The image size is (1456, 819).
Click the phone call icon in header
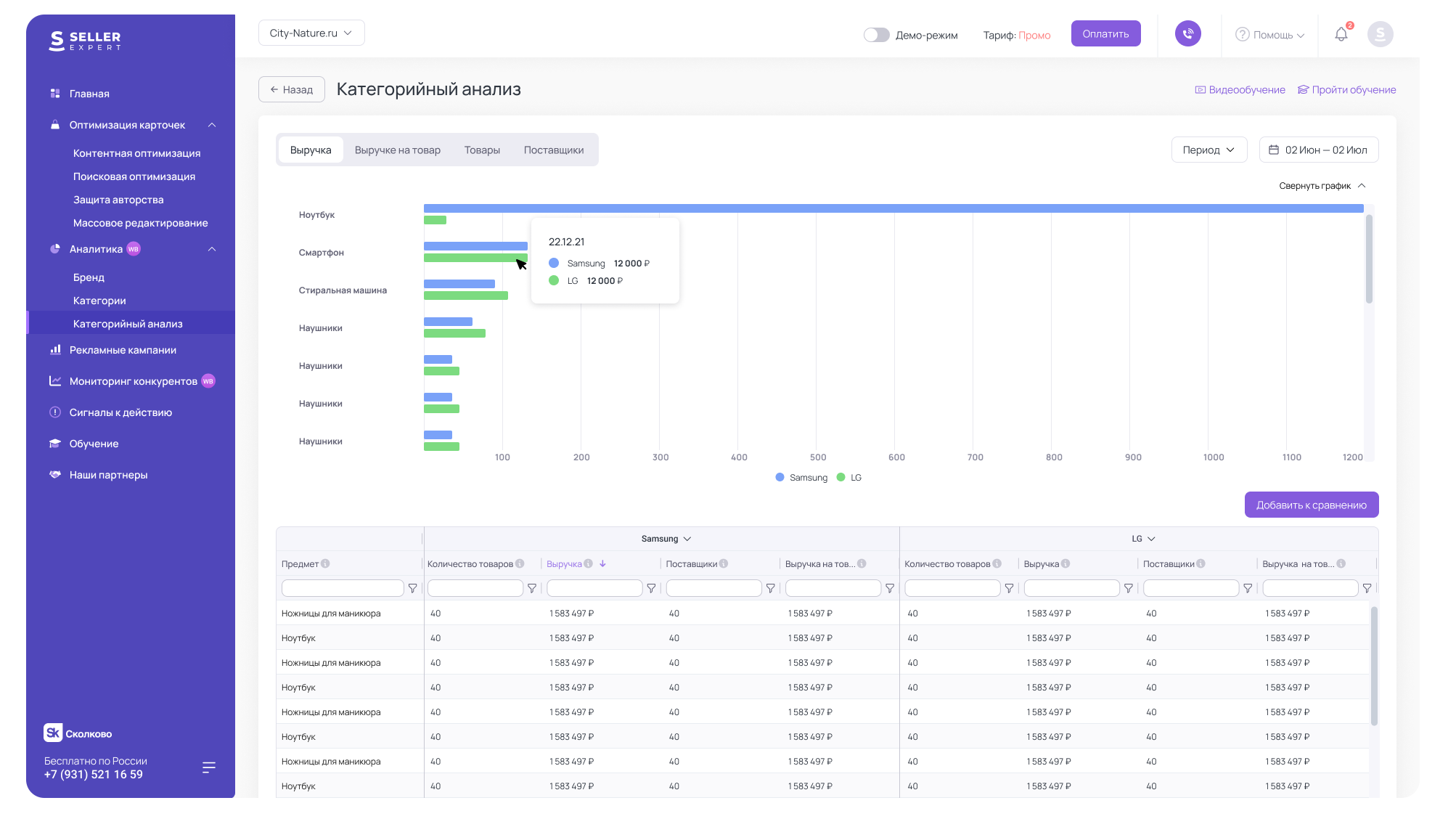click(x=1187, y=33)
